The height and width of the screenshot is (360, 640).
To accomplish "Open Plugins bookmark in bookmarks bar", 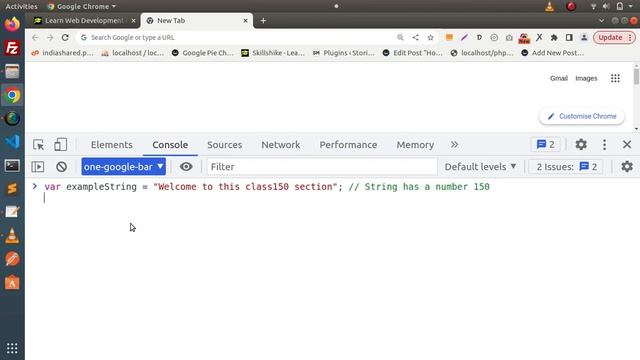I will 344,53.
